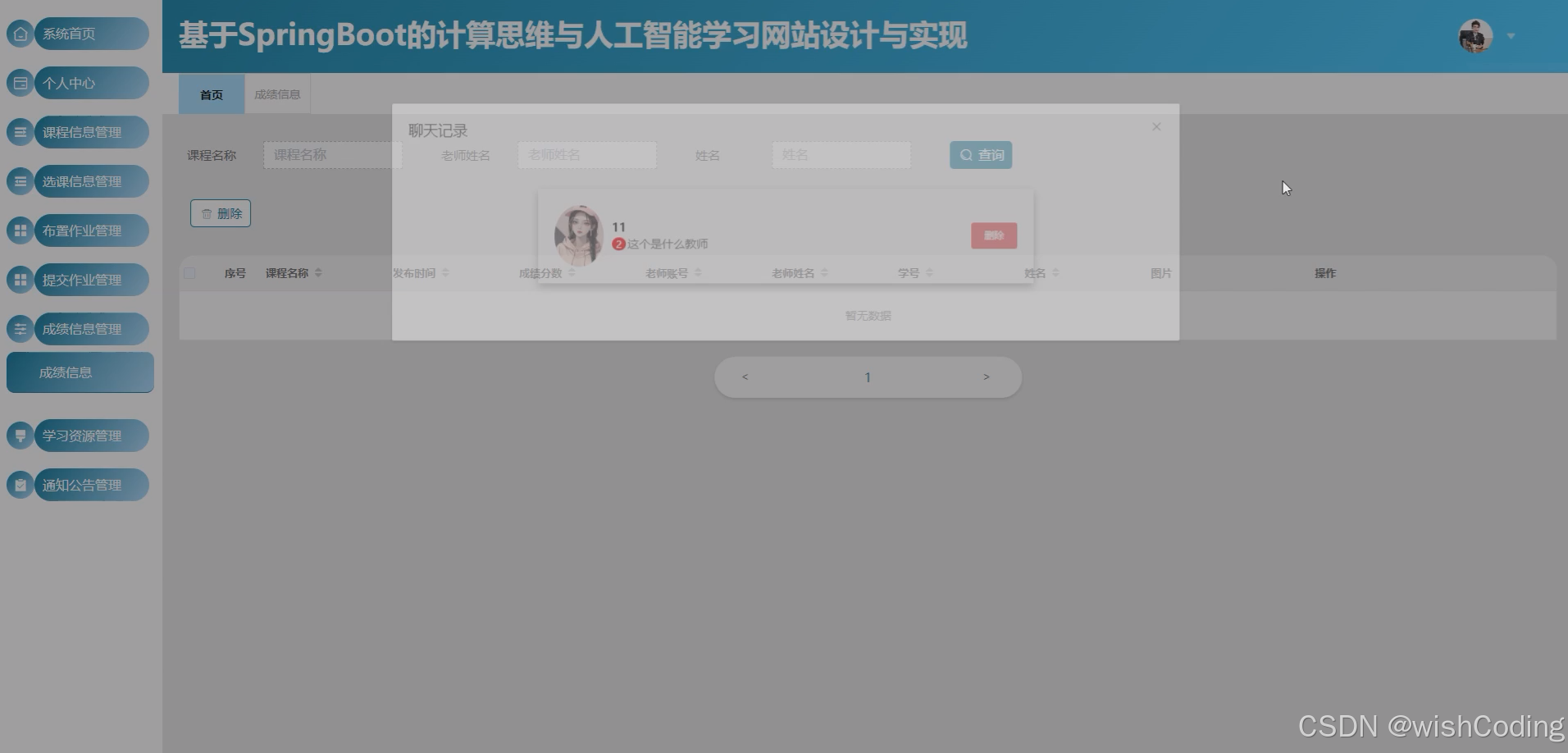
Task: Click the list icon beside 课程信息管理
Action: click(x=21, y=132)
